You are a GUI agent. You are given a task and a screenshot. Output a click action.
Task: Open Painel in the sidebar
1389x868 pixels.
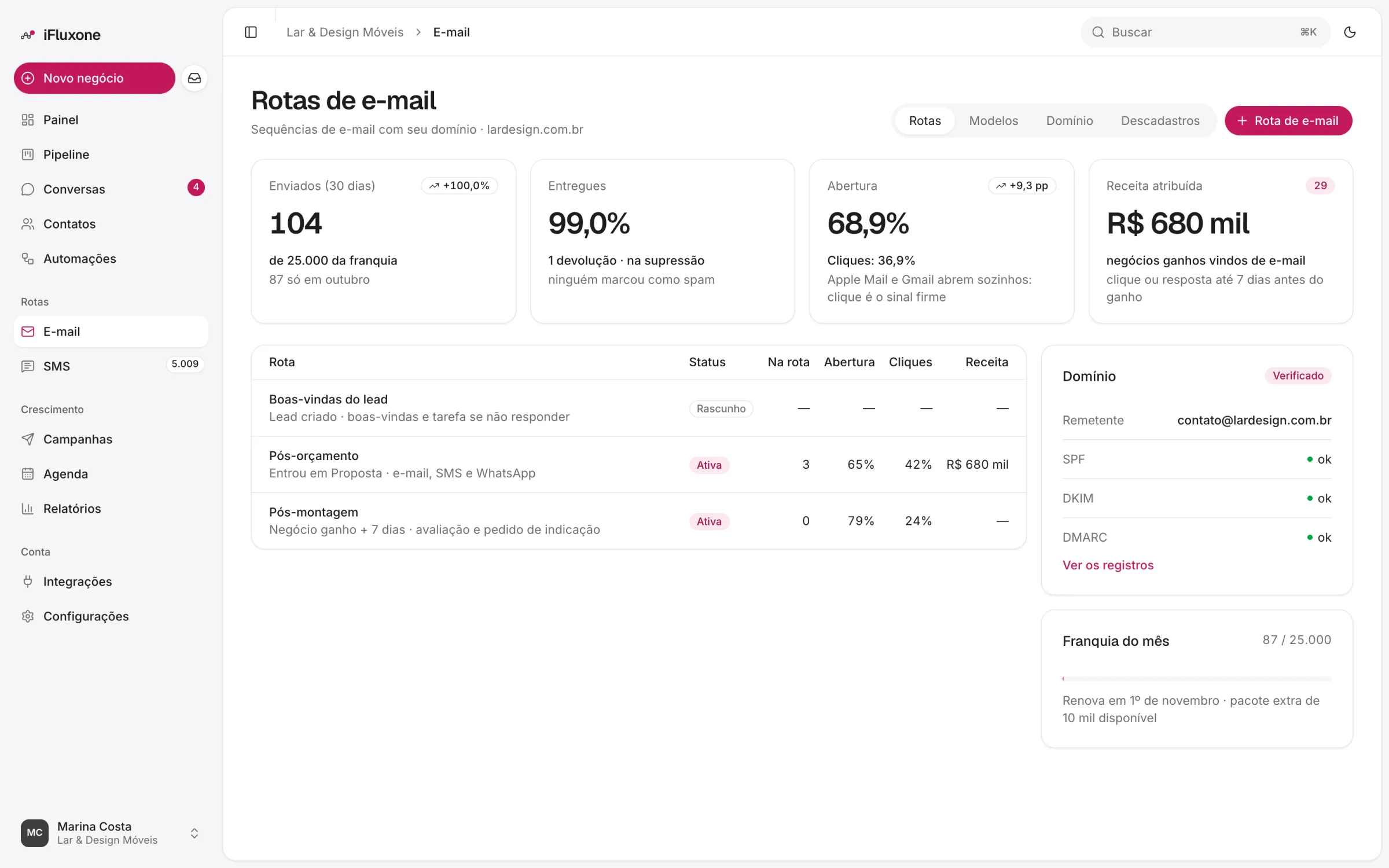(x=111, y=120)
